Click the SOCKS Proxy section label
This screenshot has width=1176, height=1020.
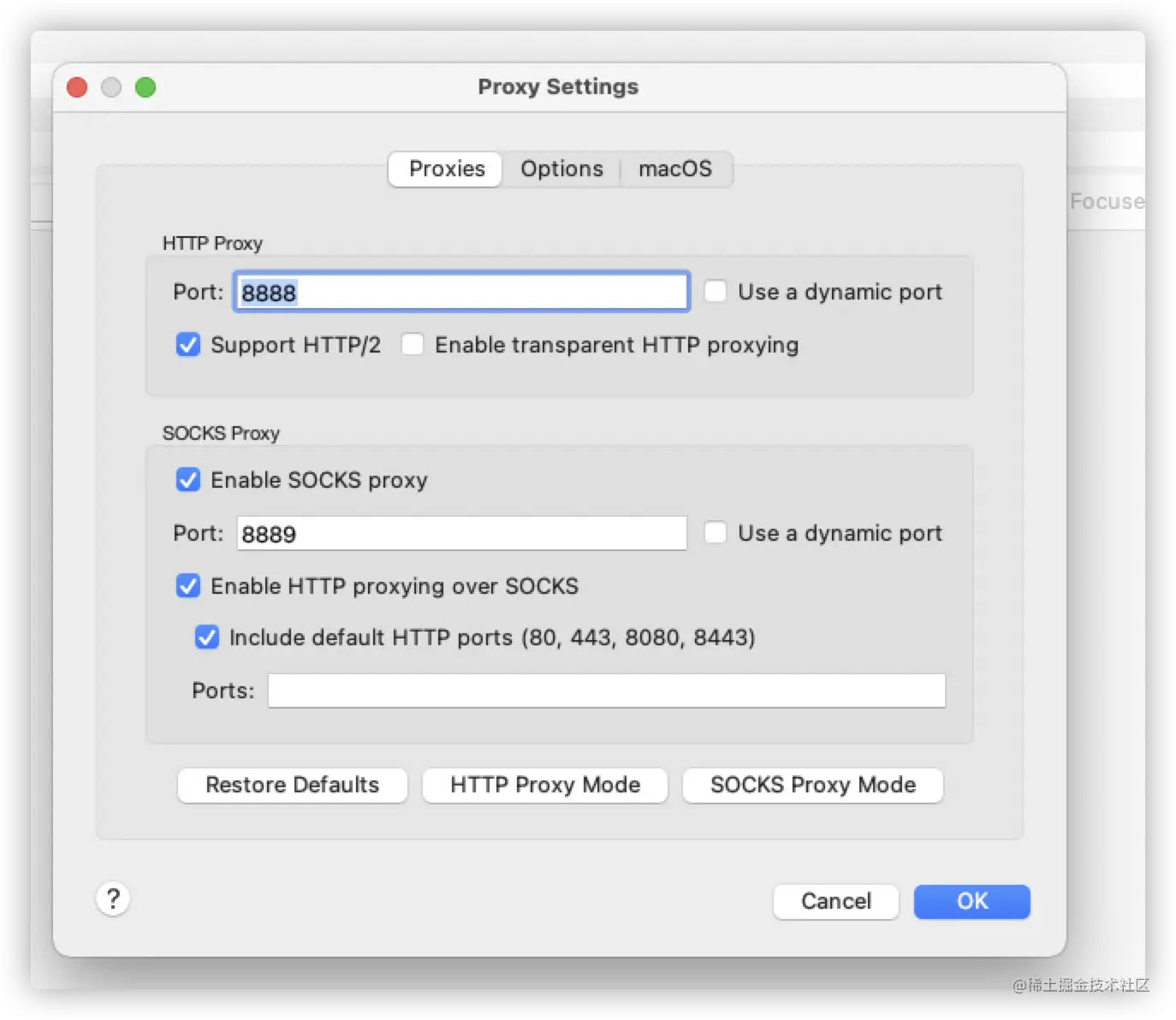click(221, 434)
